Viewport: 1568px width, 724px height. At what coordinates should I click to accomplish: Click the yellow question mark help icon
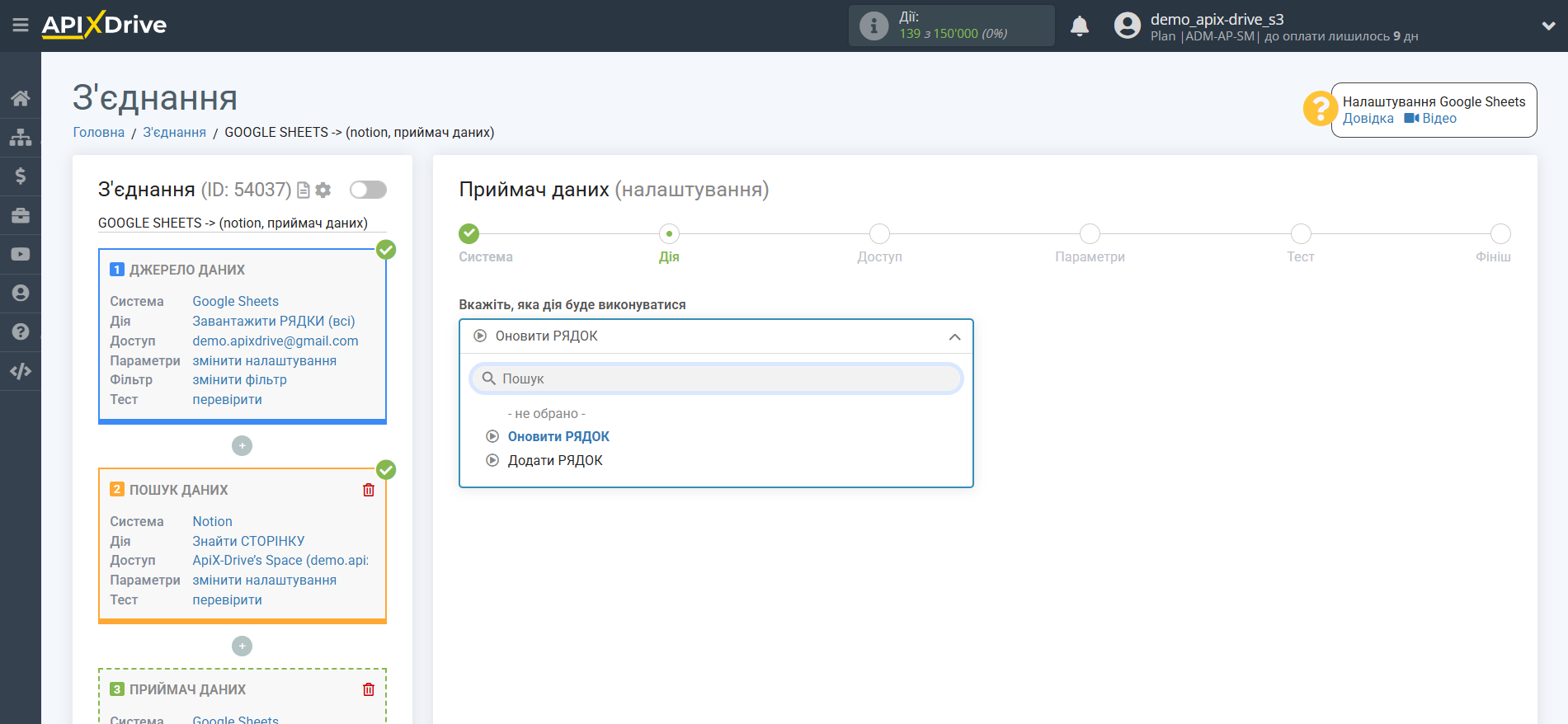coord(1319,108)
